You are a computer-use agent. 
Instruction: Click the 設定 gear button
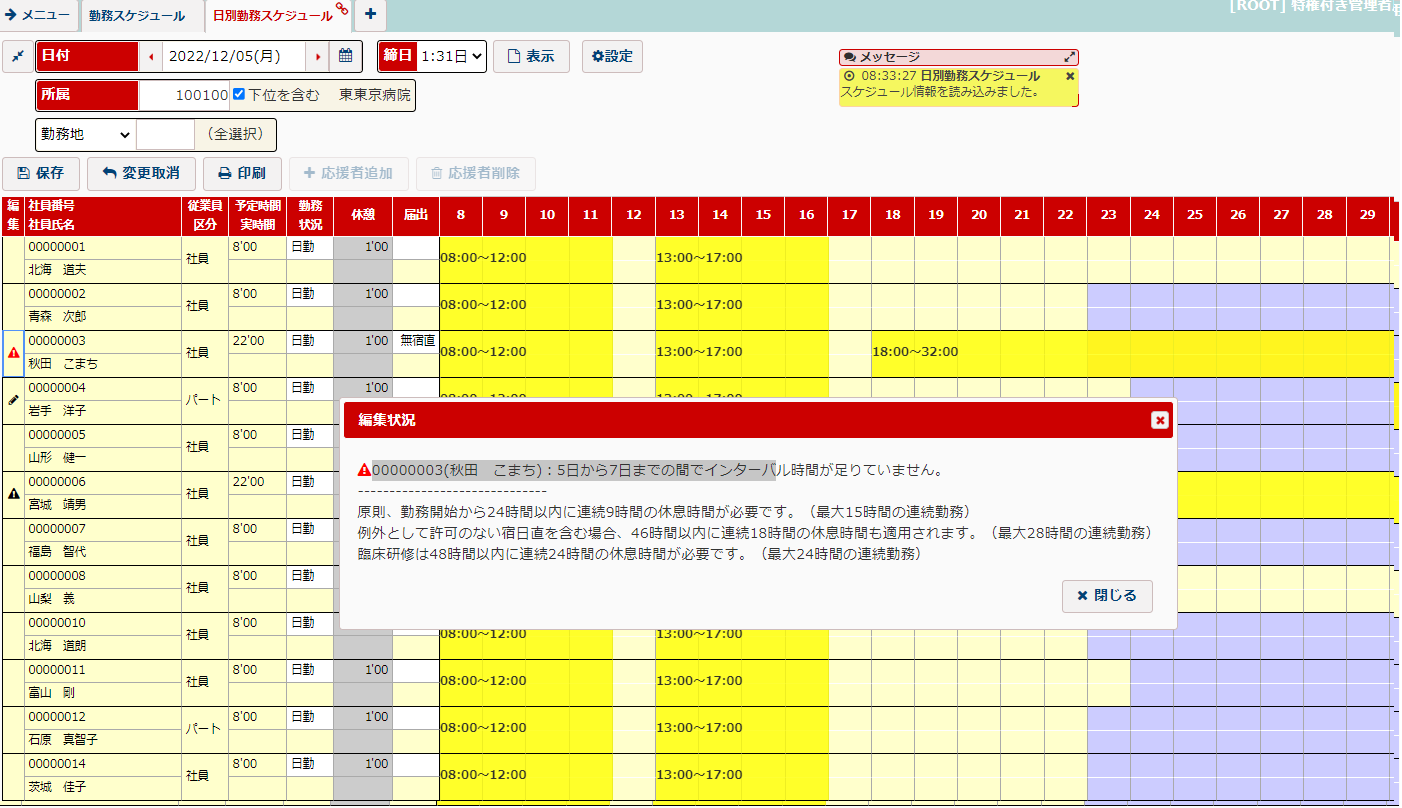point(612,57)
